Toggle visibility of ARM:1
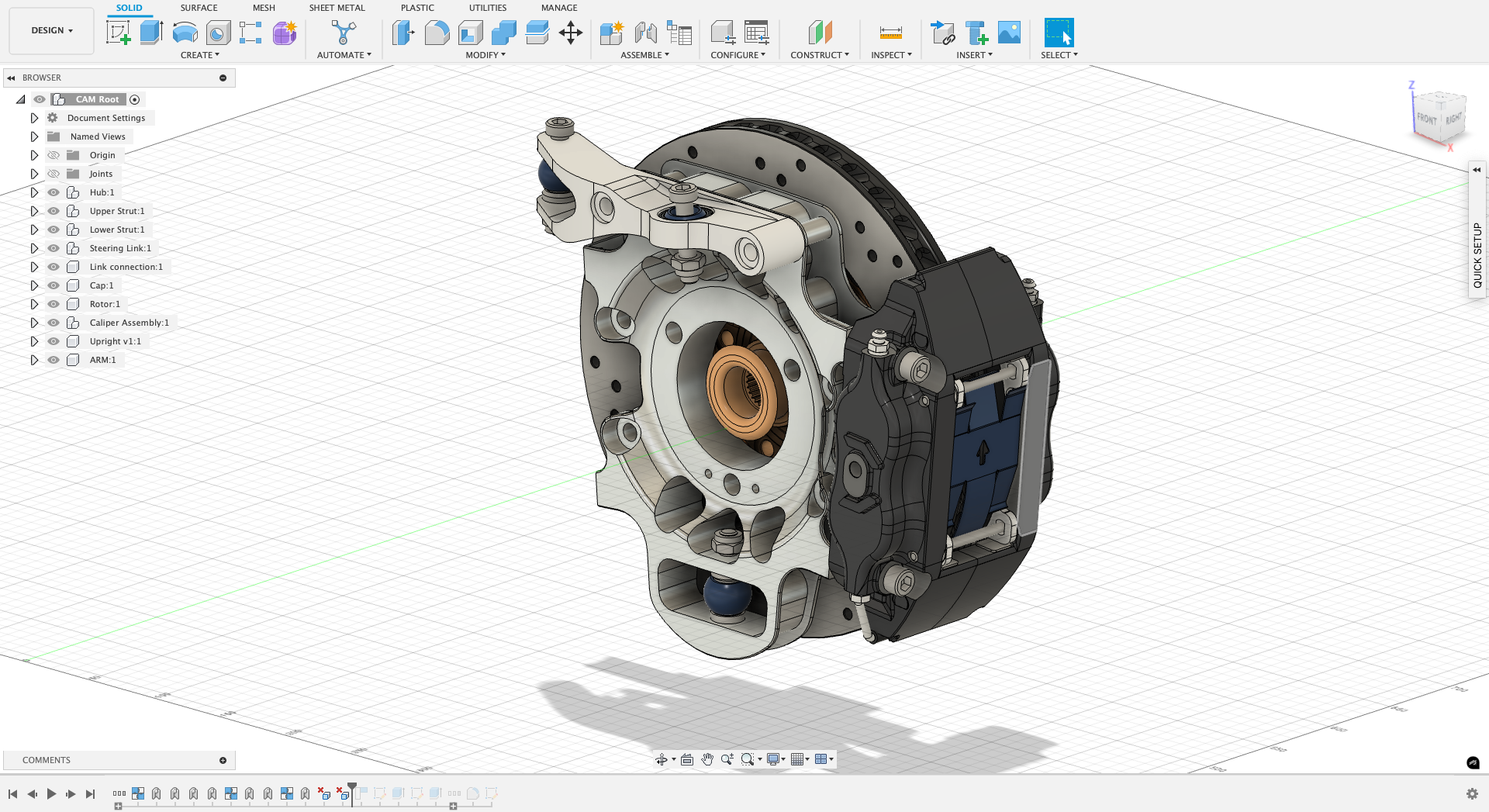Screen dimensions: 1489x812 54,360
